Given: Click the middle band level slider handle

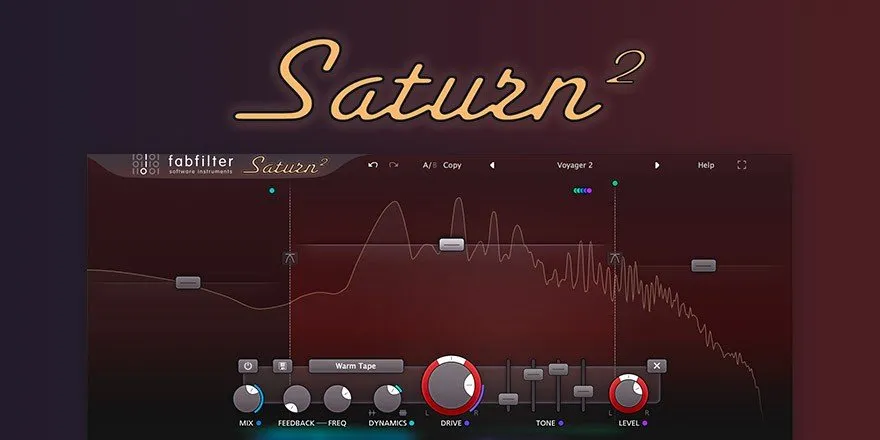Looking at the screenshot, I should pyautogui.click(x=452, y=243).
